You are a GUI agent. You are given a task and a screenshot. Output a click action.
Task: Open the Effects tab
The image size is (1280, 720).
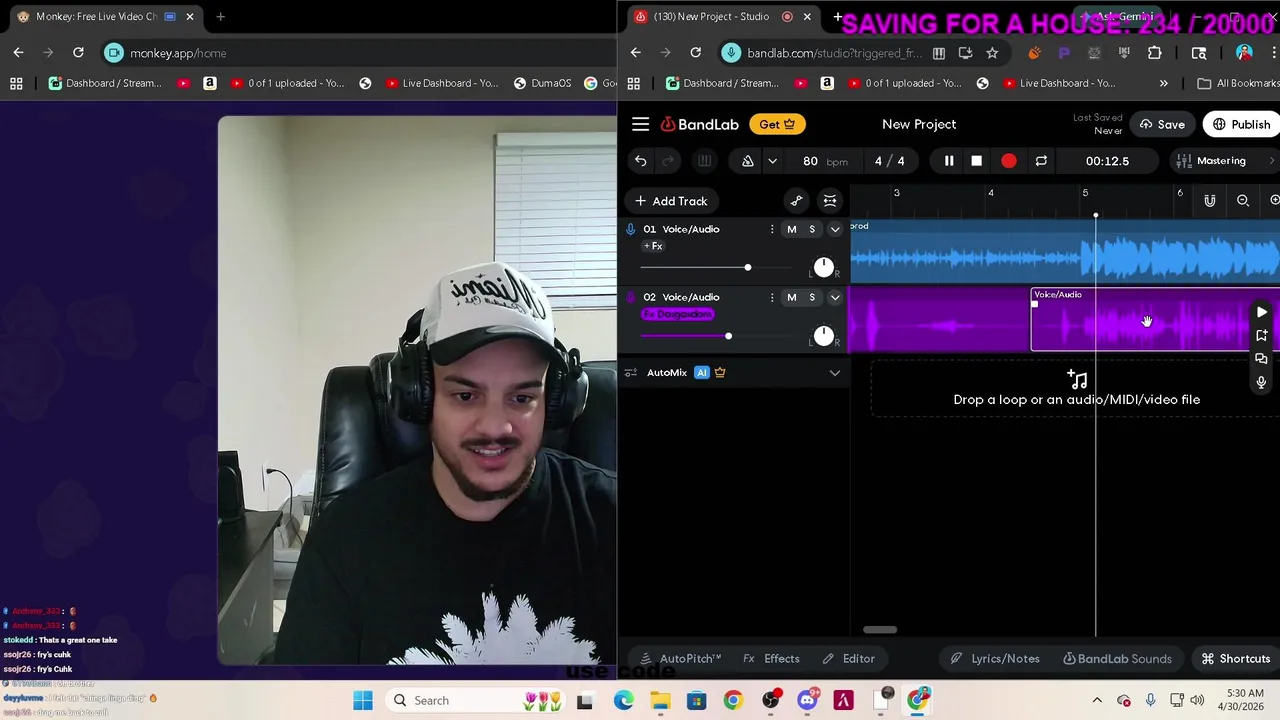coord(771,659)
